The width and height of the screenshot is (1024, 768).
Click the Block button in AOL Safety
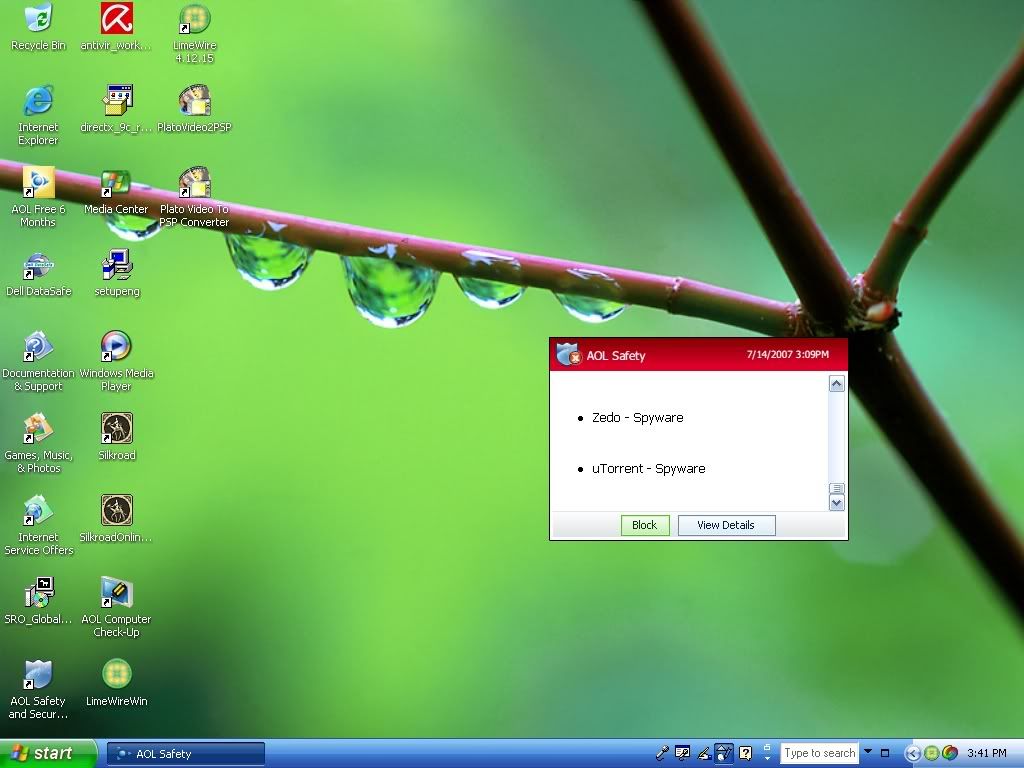[645, 525]
